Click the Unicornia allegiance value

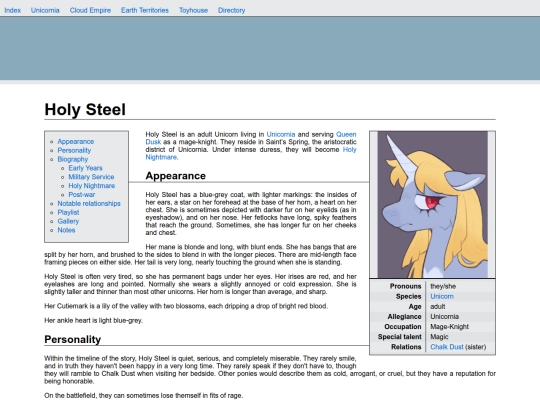(444, 316)
